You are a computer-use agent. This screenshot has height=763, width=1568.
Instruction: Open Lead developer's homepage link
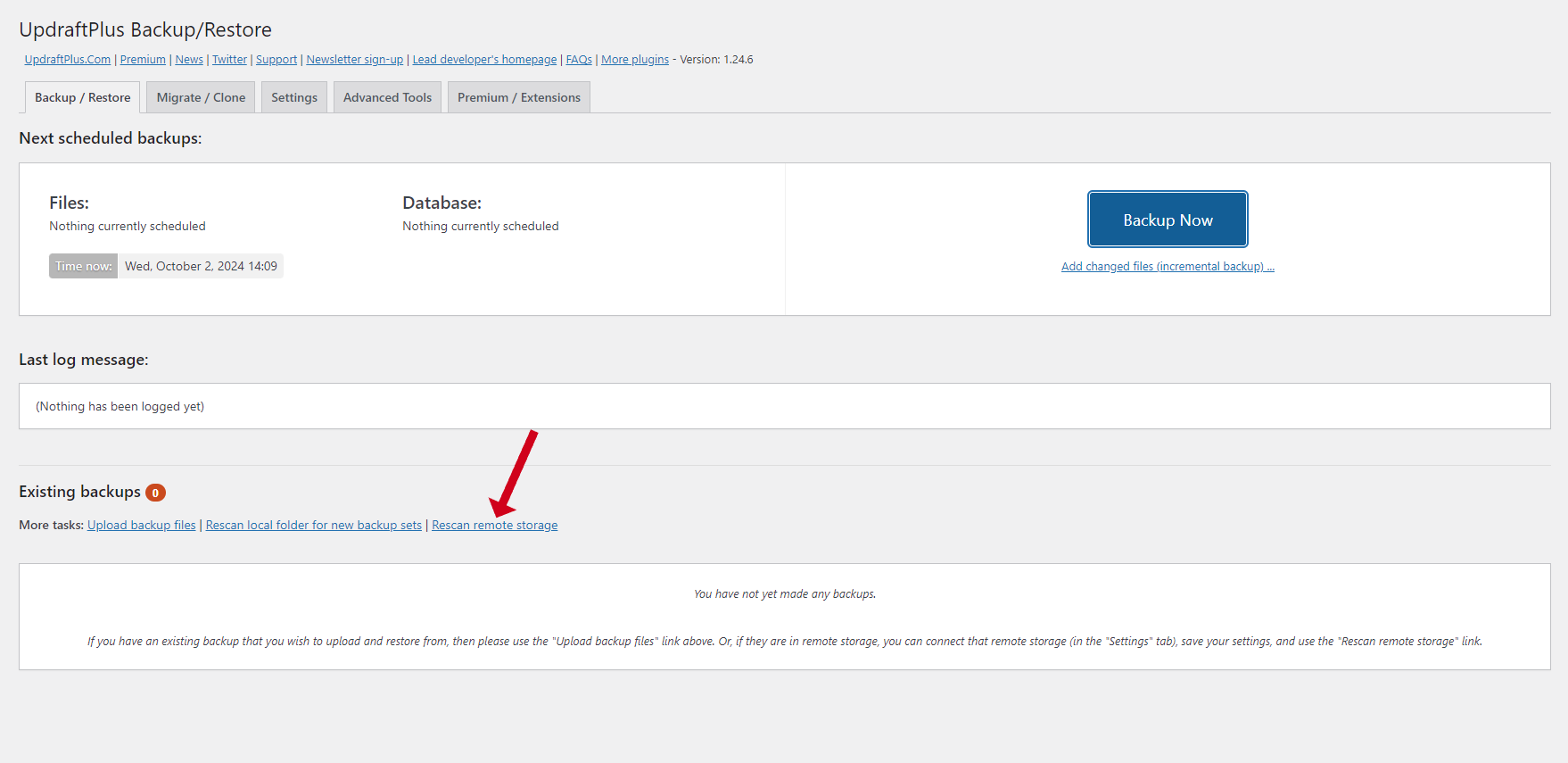(x=484, y=60)
